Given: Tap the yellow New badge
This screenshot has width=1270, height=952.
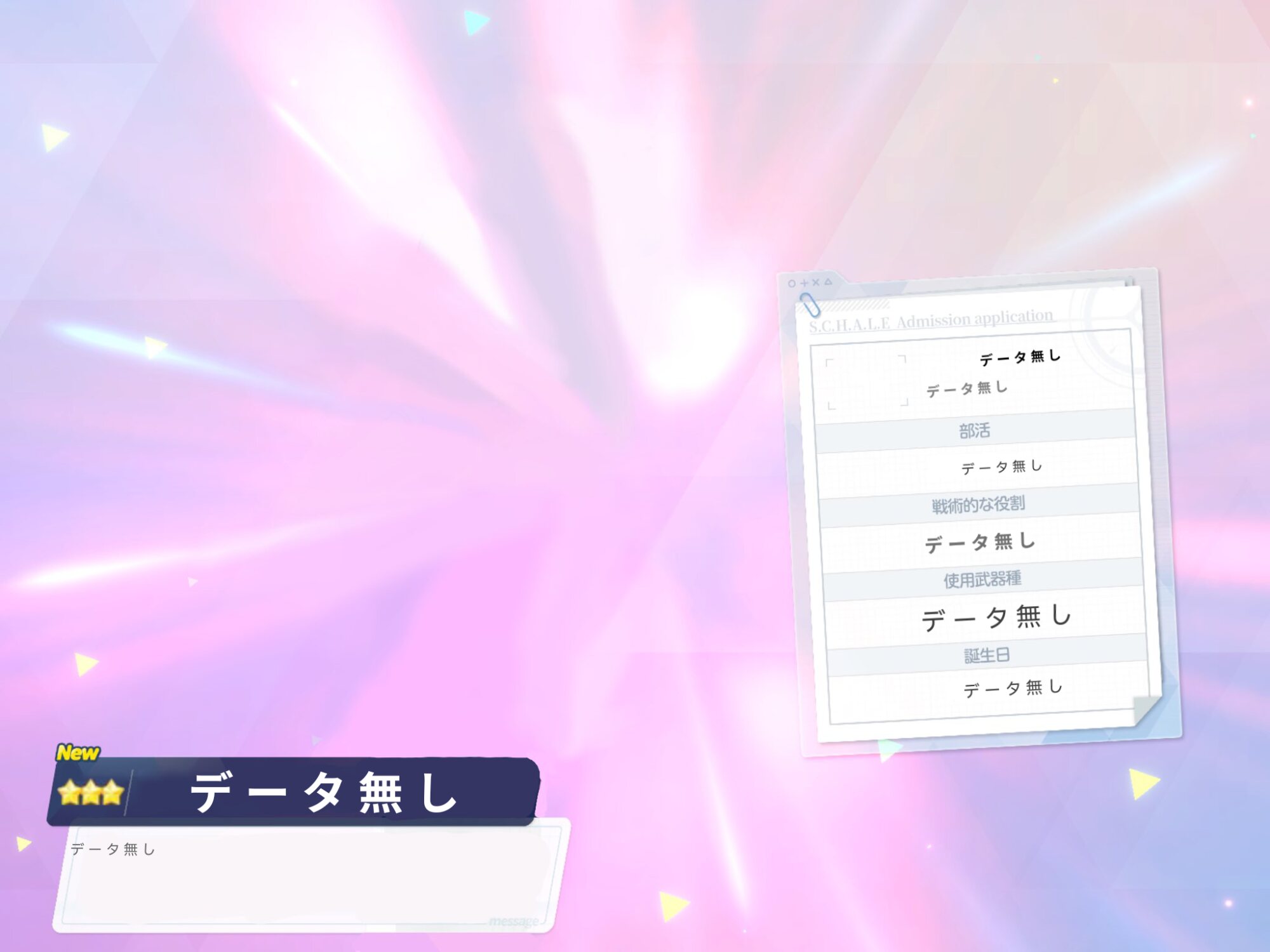Looking at the screenshot, I should pos(77,753).
